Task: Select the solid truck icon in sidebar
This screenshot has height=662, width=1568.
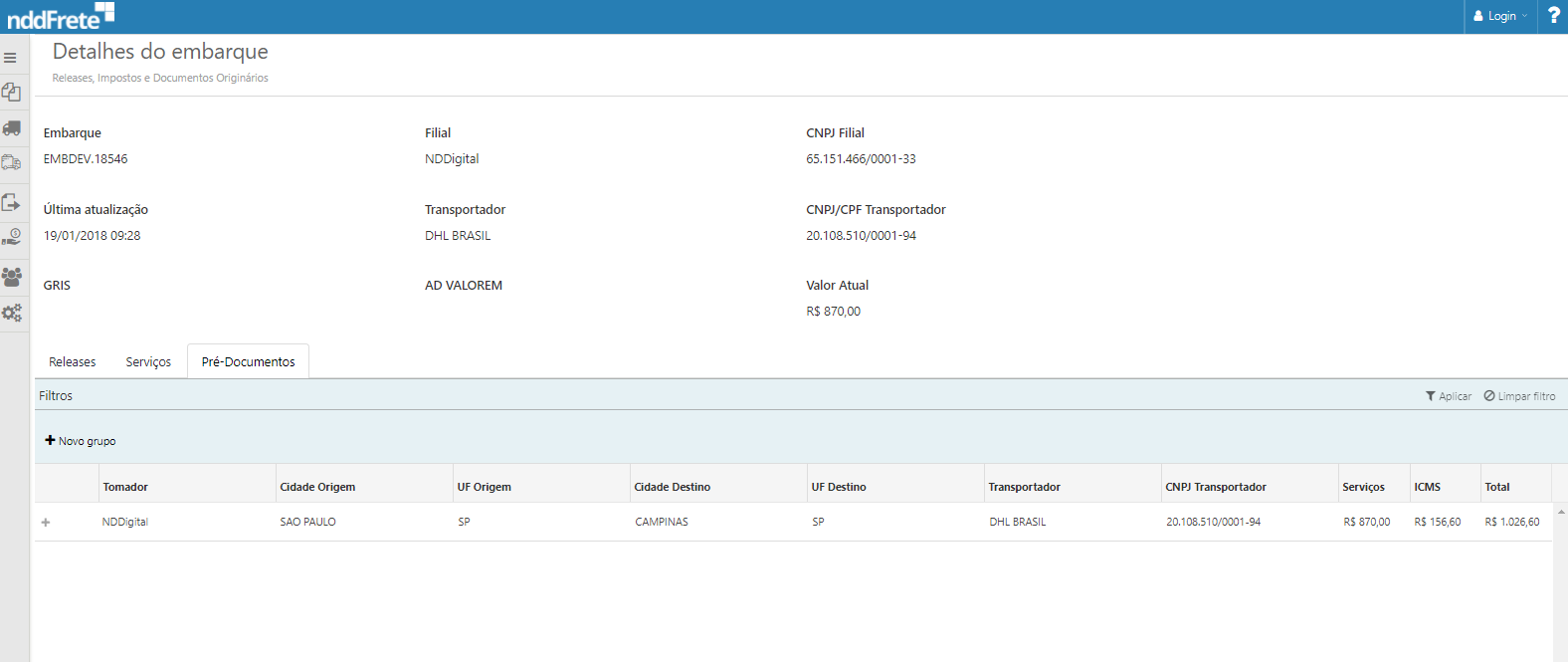Action: [x=12, y=128]
